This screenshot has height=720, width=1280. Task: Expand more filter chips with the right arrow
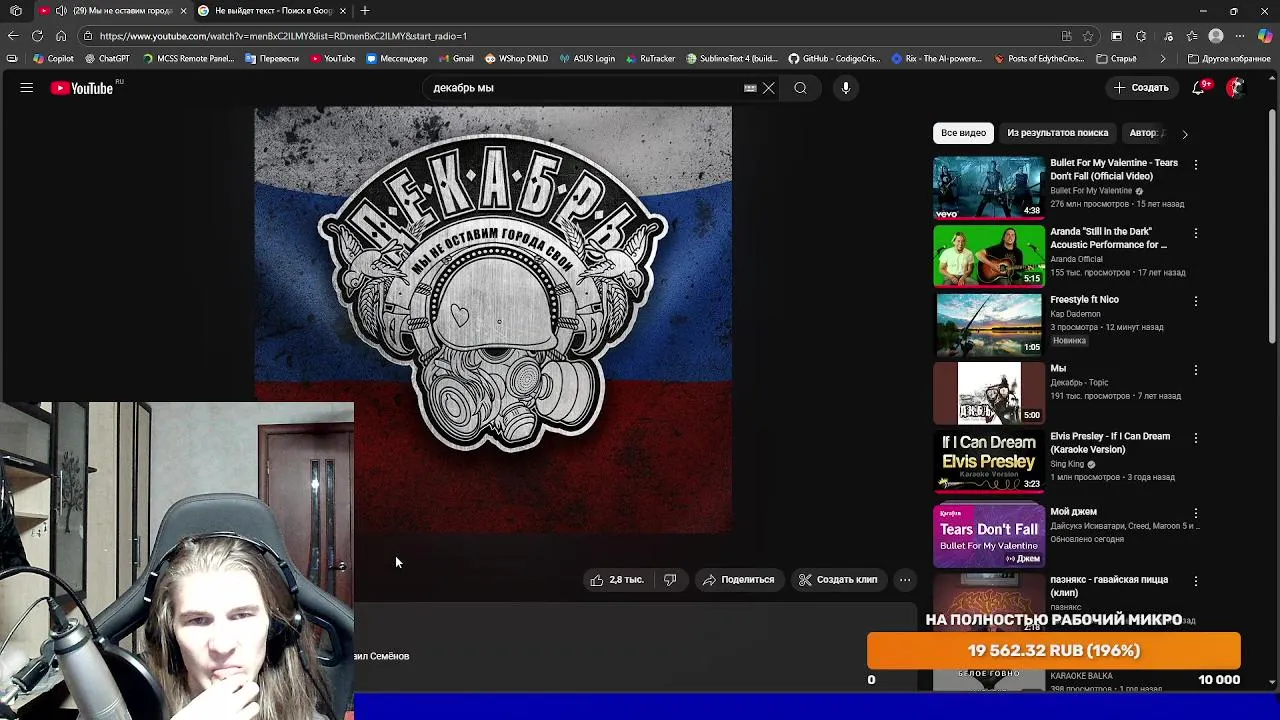click(1185, 133)
